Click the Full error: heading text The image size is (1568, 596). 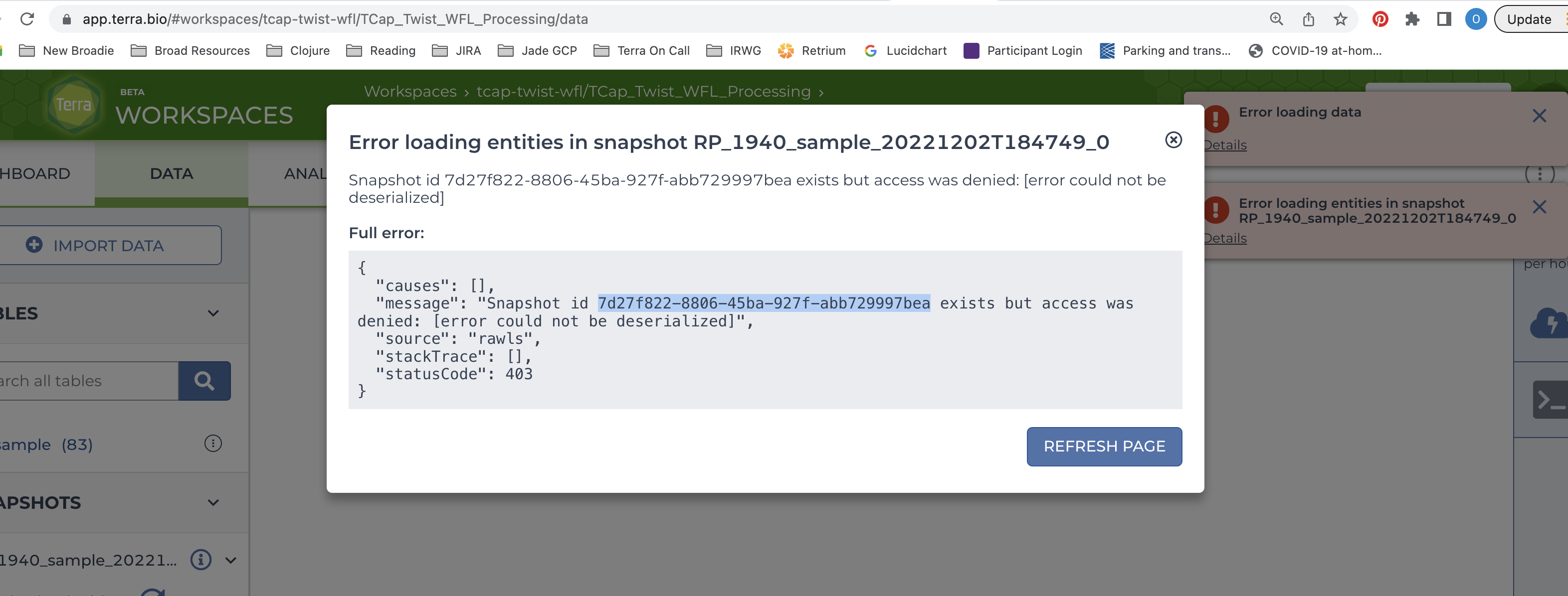387,233
